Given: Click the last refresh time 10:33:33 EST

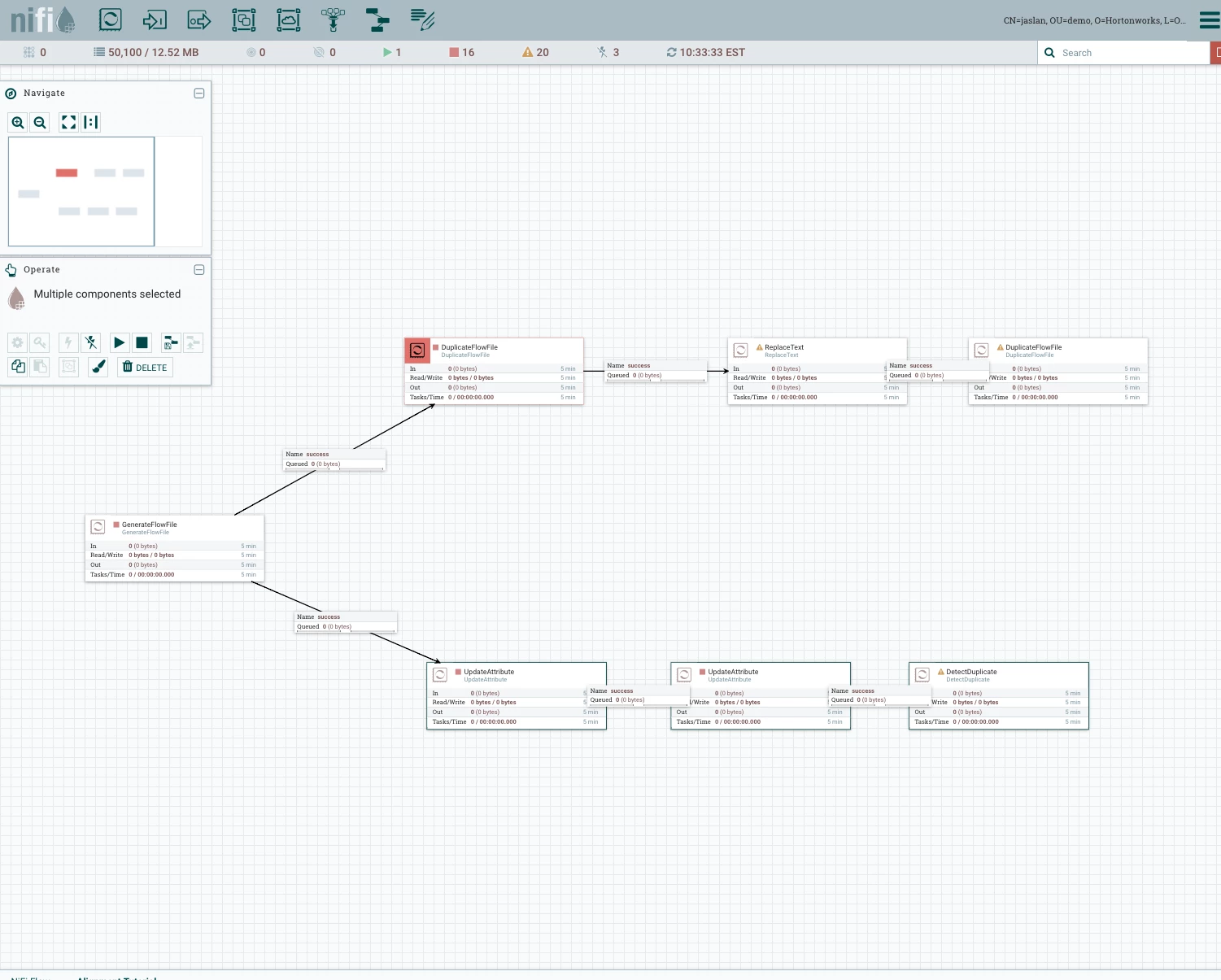Looking at the screenshot, I should click(x=706, y=52).
